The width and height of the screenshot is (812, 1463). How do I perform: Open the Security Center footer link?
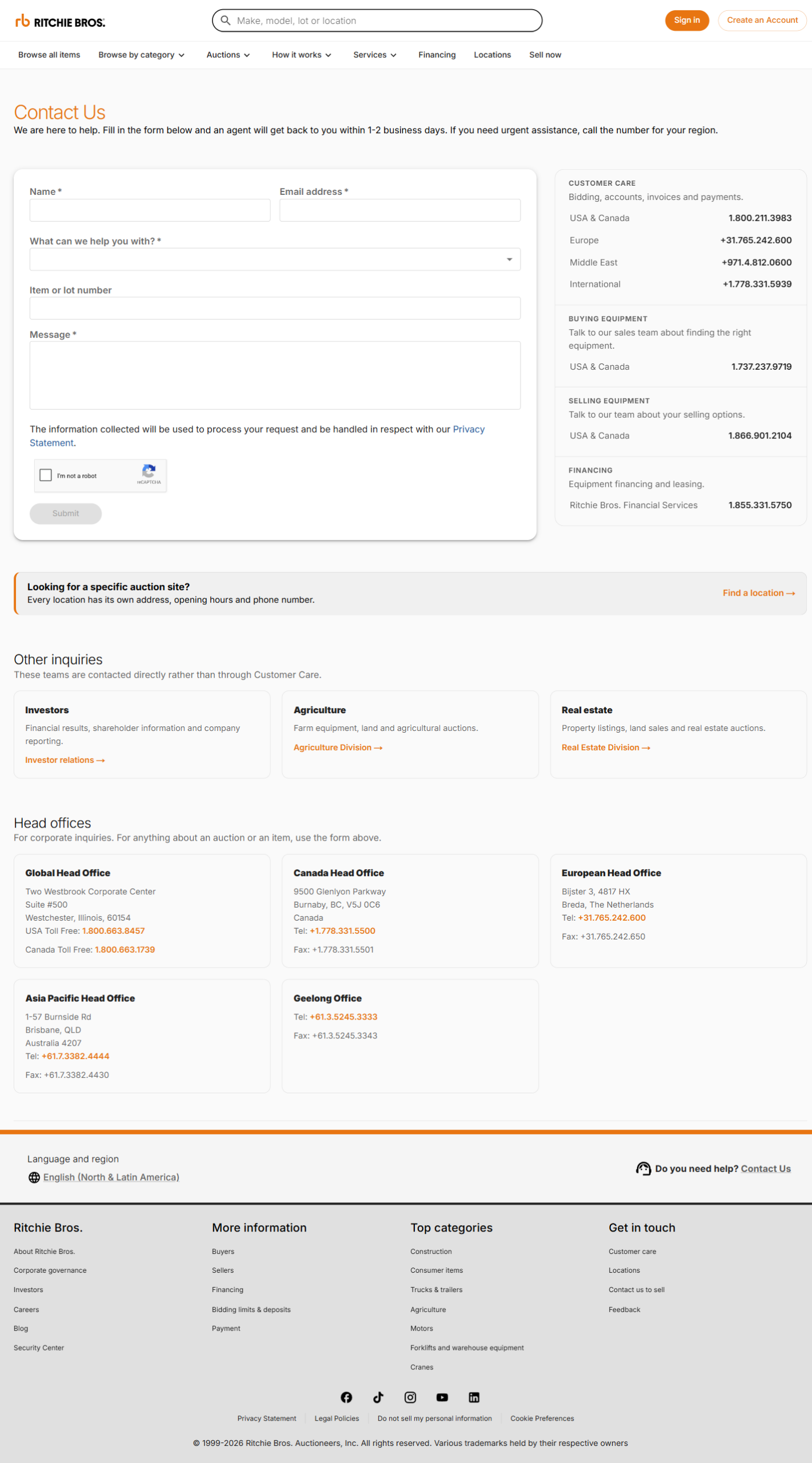(39, 1348)
